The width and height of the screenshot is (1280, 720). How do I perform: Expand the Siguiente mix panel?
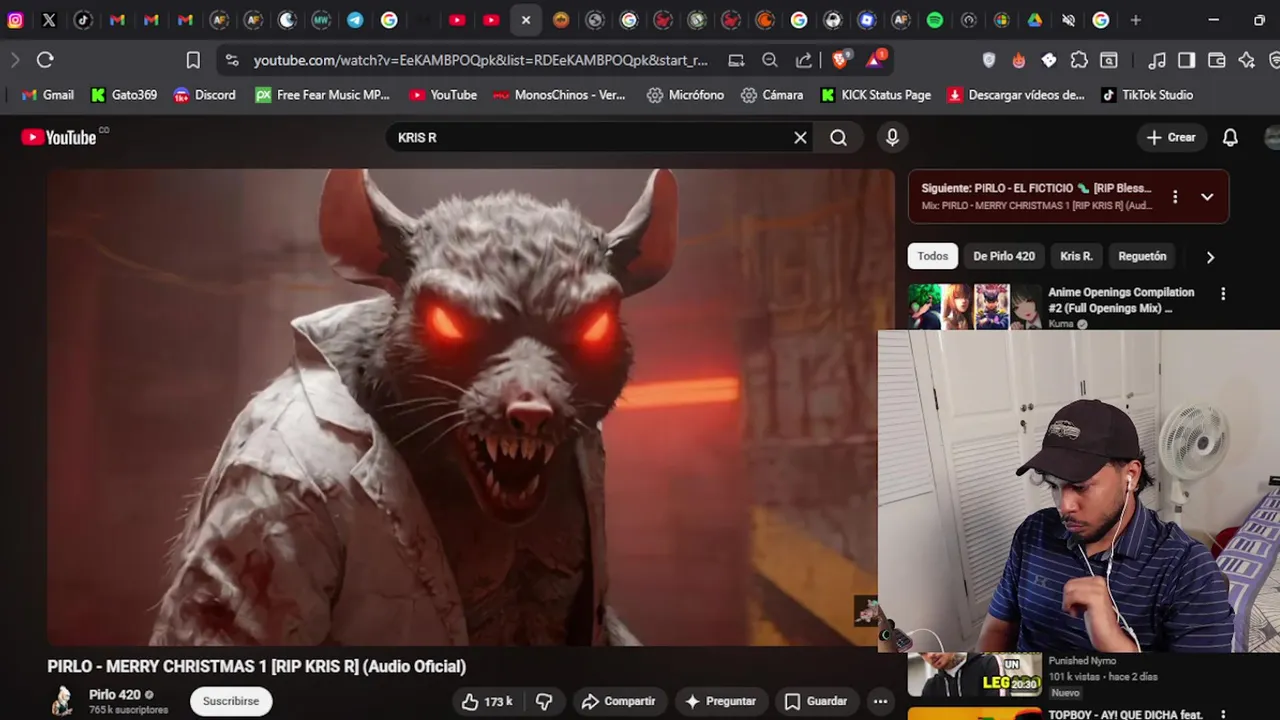(1207, 197)
